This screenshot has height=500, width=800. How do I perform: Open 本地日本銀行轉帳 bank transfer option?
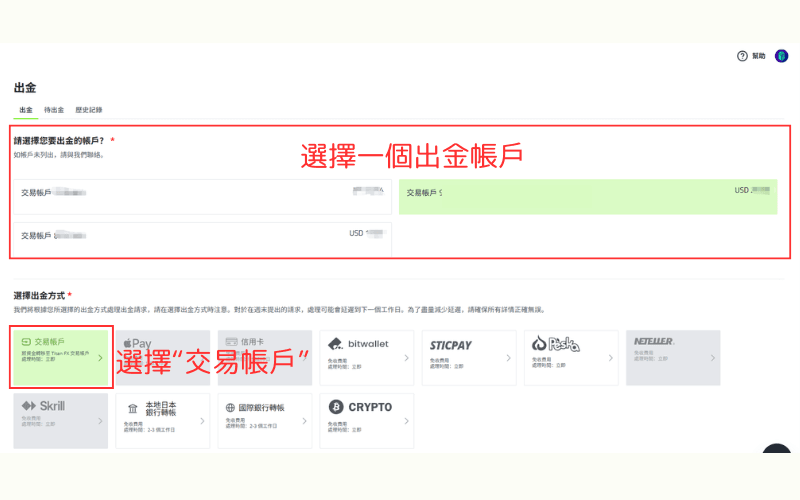click(162, 420)
